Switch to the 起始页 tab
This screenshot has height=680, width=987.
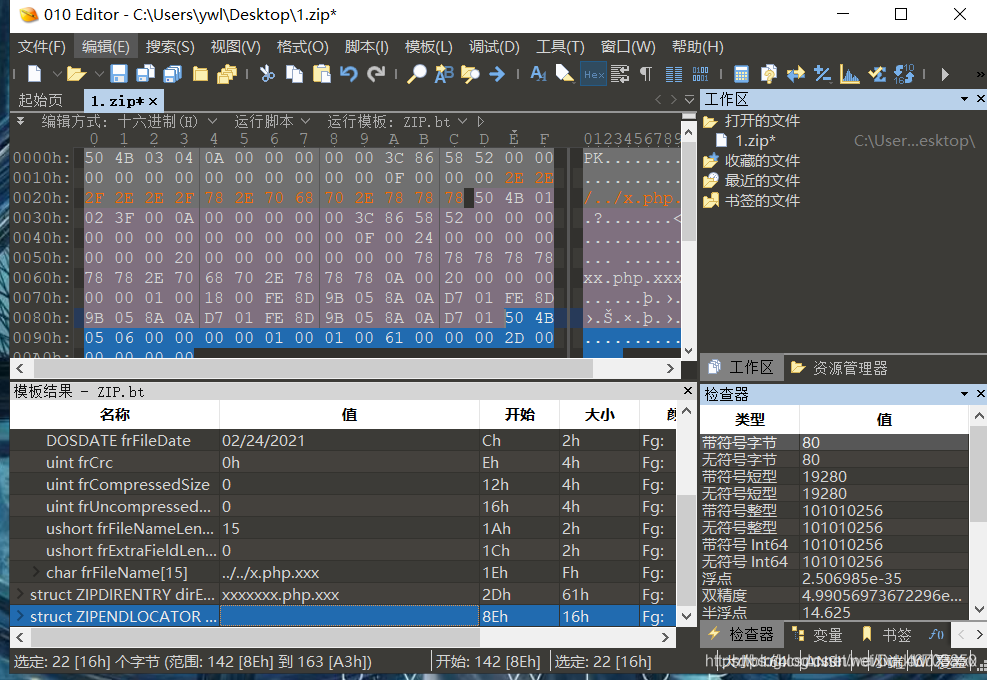pos(41,101)
